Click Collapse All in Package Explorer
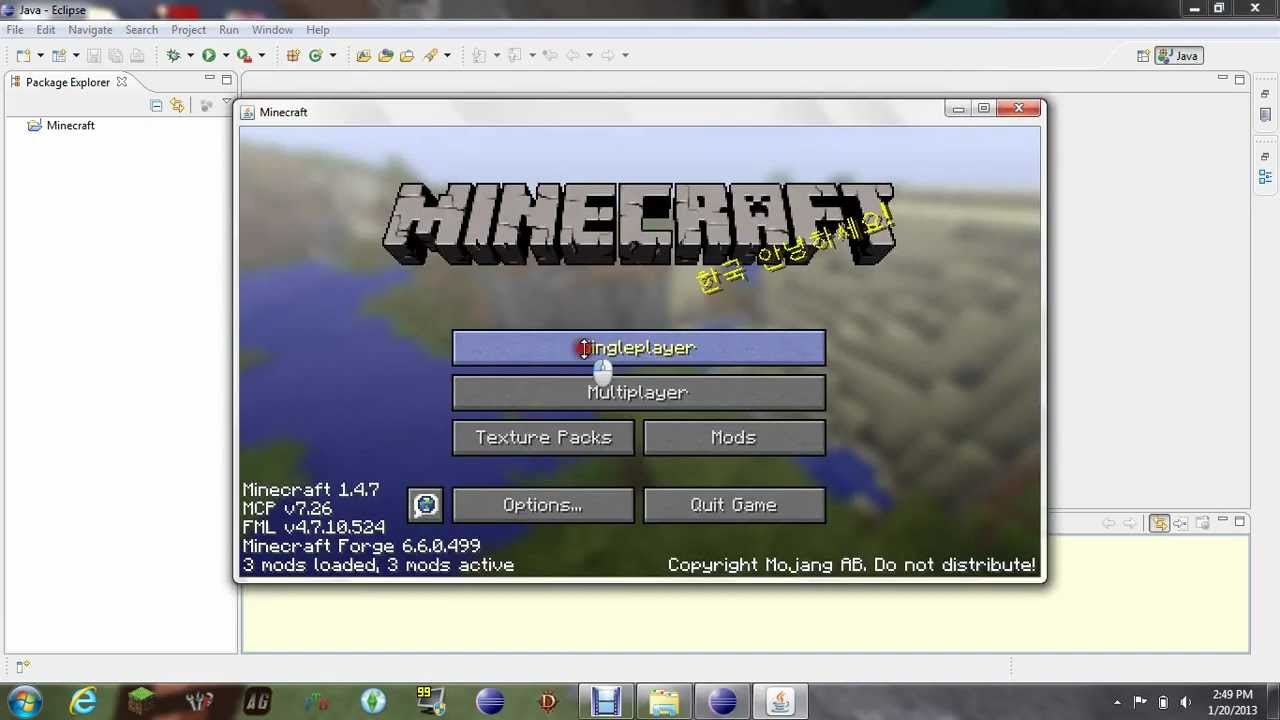The height and width of the screenshot is (720, 1280). [x=156, y=105]
